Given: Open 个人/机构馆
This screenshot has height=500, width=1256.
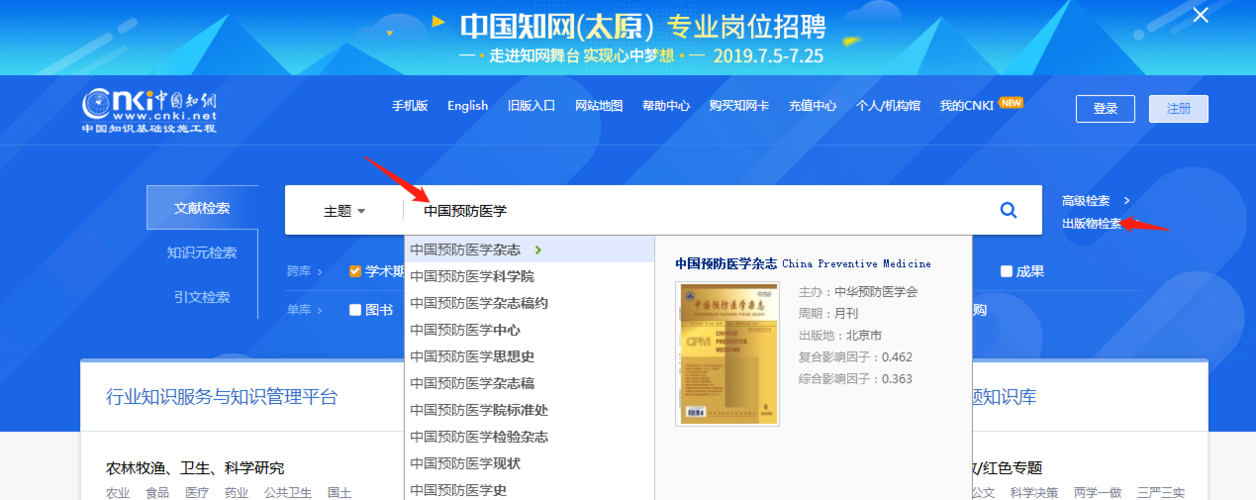Looking at the screenshot, I should [888, 106].
